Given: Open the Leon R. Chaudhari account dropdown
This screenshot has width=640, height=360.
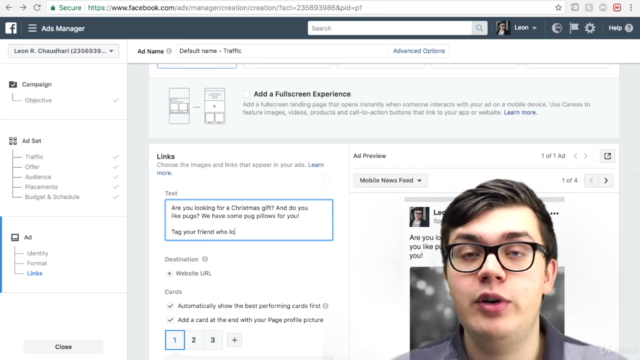Looking at the screenshot, I should coord(63,51).
